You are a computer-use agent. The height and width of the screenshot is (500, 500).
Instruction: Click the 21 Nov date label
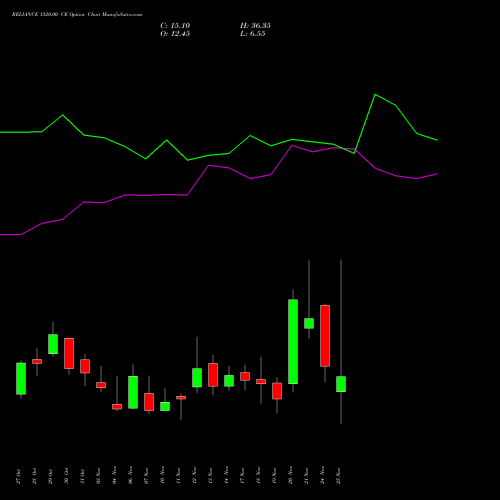306,476
